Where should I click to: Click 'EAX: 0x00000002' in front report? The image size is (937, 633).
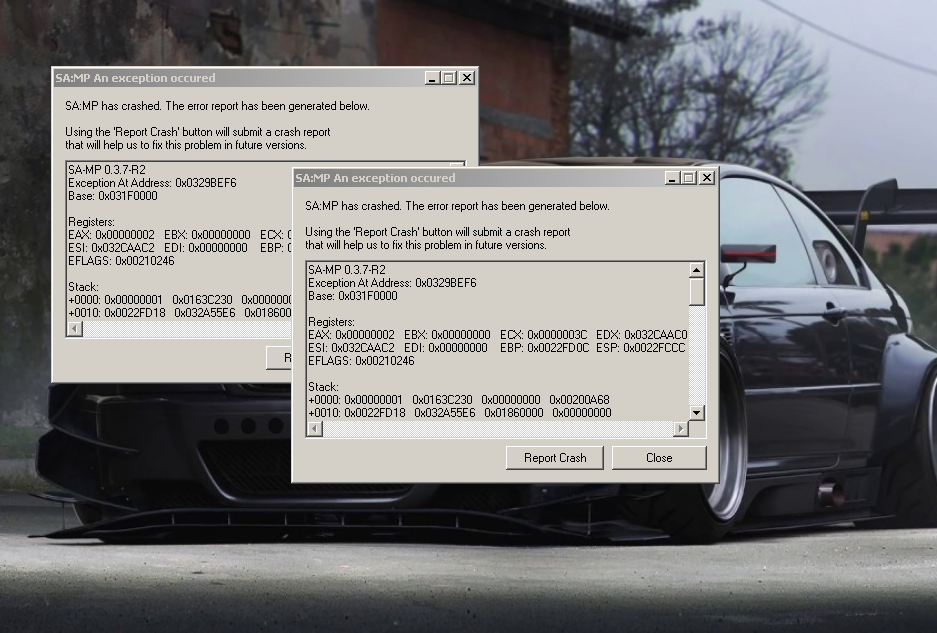coord(351,335)
